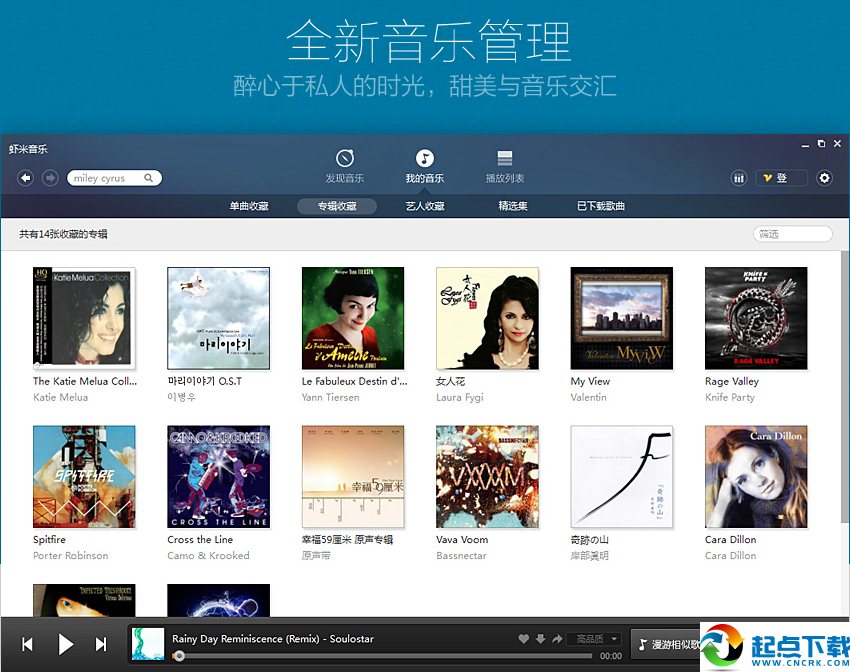Click artist name Camo & Krooked
The image size is (850, 672).
click(208, 555)
